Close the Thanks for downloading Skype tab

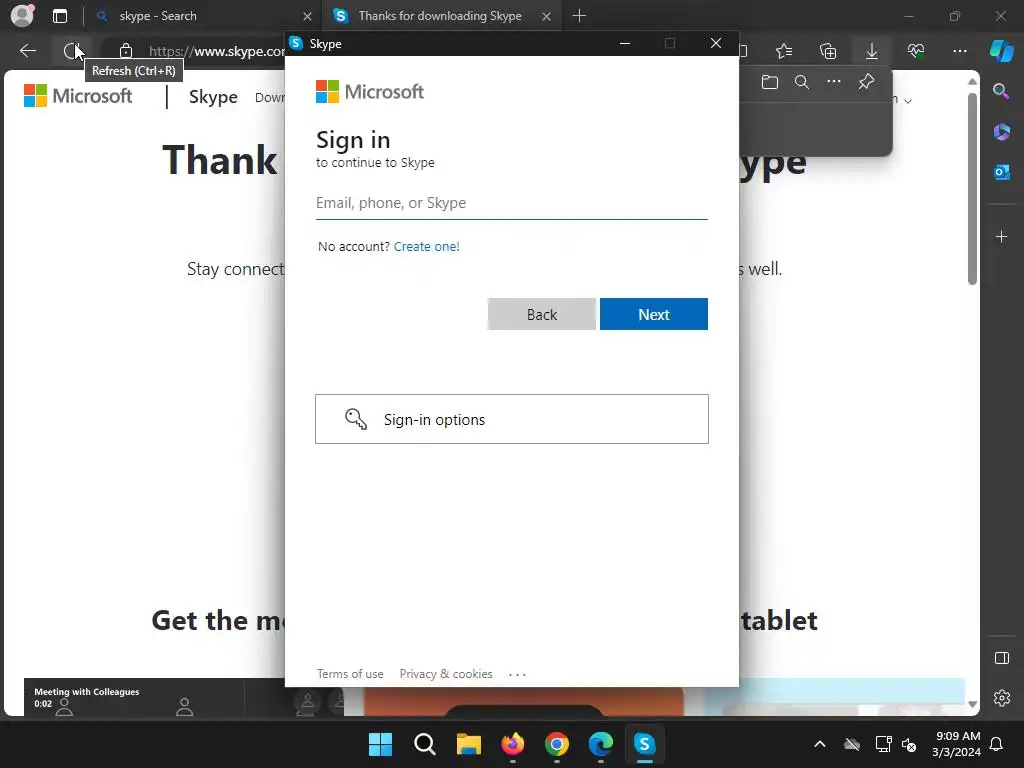click(x=547, y=16)
